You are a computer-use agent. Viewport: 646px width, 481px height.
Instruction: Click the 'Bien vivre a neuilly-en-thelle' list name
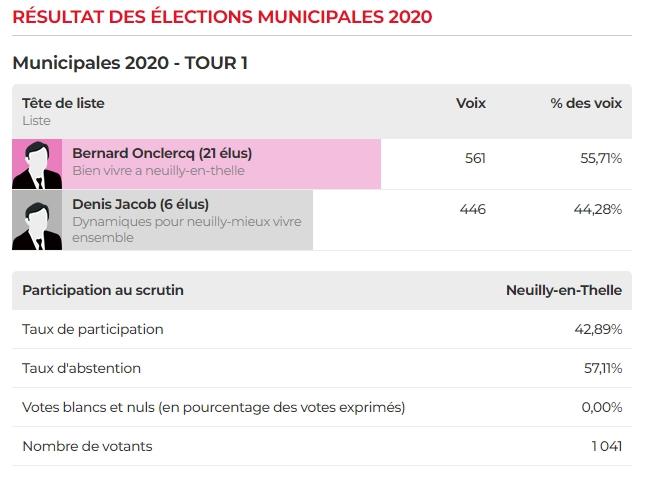[x=158, y=171]
